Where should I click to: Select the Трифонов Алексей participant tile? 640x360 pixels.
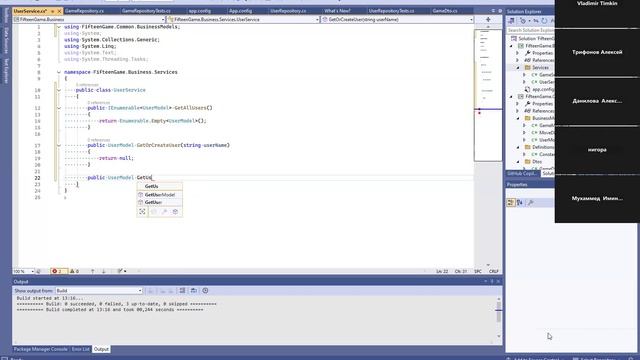597,52
